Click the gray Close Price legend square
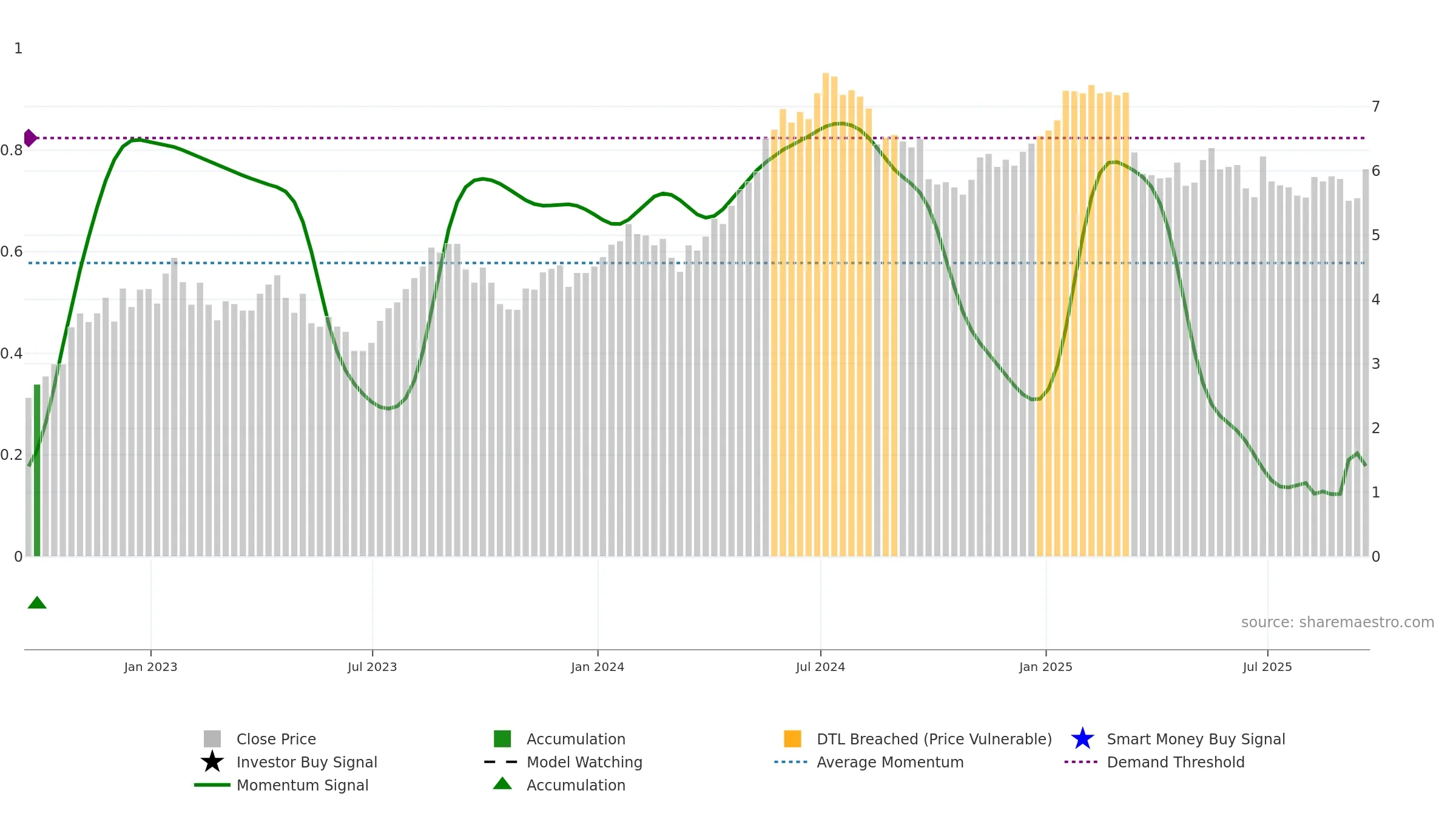The width and height of the screenshot is (1456, 819). pos(212,739)
